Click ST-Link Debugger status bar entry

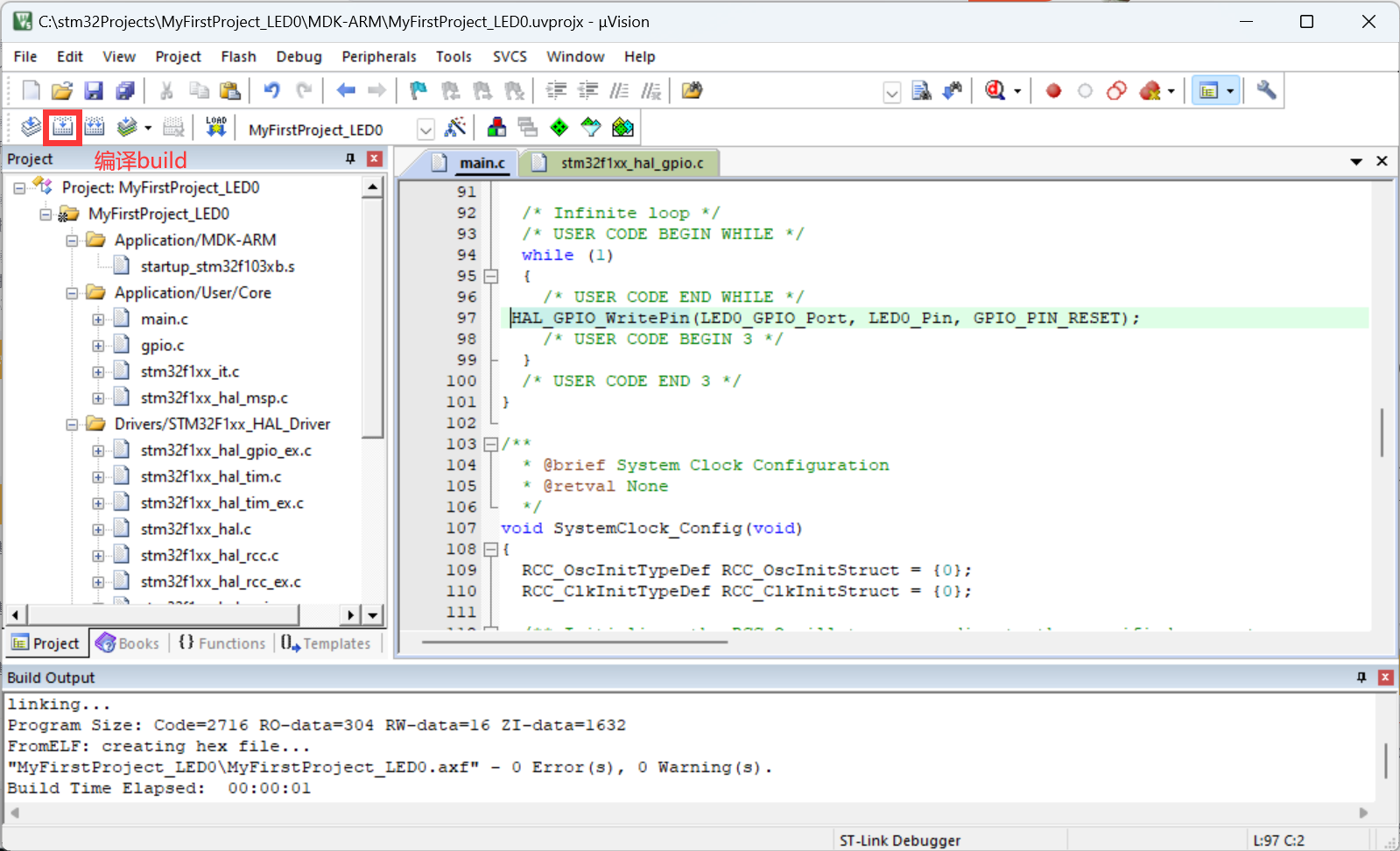899,840
